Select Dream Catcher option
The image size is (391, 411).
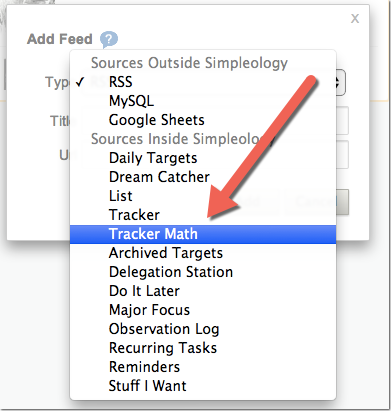tap(203, 177)
